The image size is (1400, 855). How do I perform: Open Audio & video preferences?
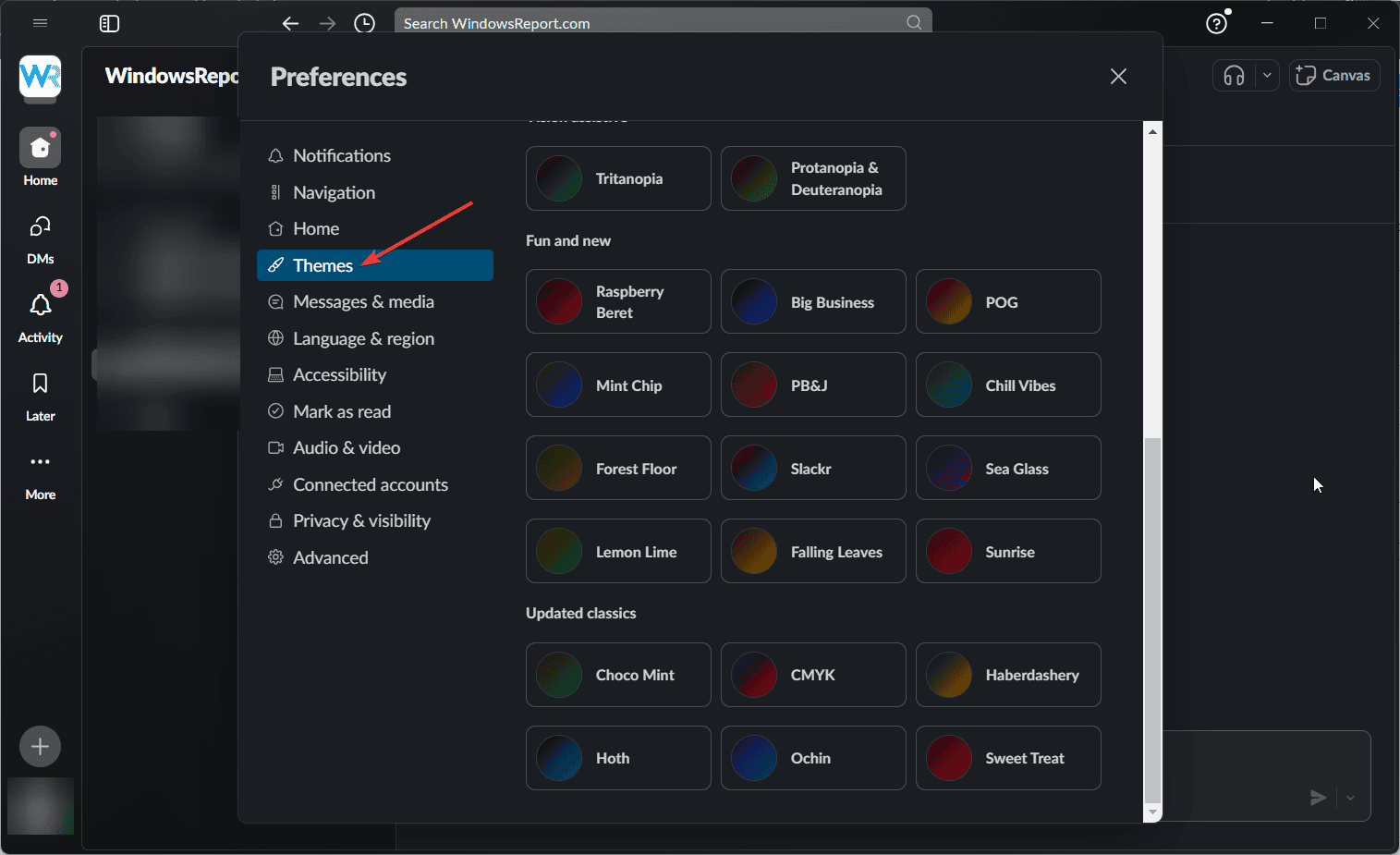(375, 447)
